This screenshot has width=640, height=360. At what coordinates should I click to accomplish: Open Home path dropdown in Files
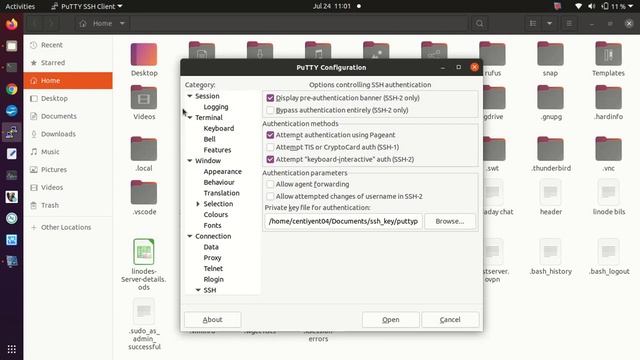click(122, 24)
